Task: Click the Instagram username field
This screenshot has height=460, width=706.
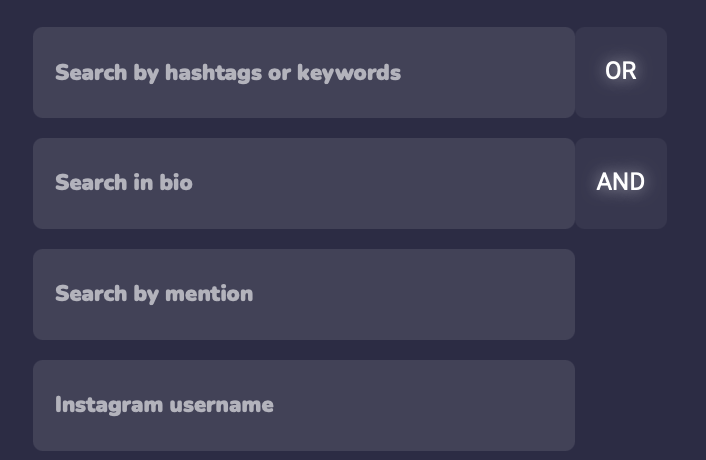Action: (303, 405)
